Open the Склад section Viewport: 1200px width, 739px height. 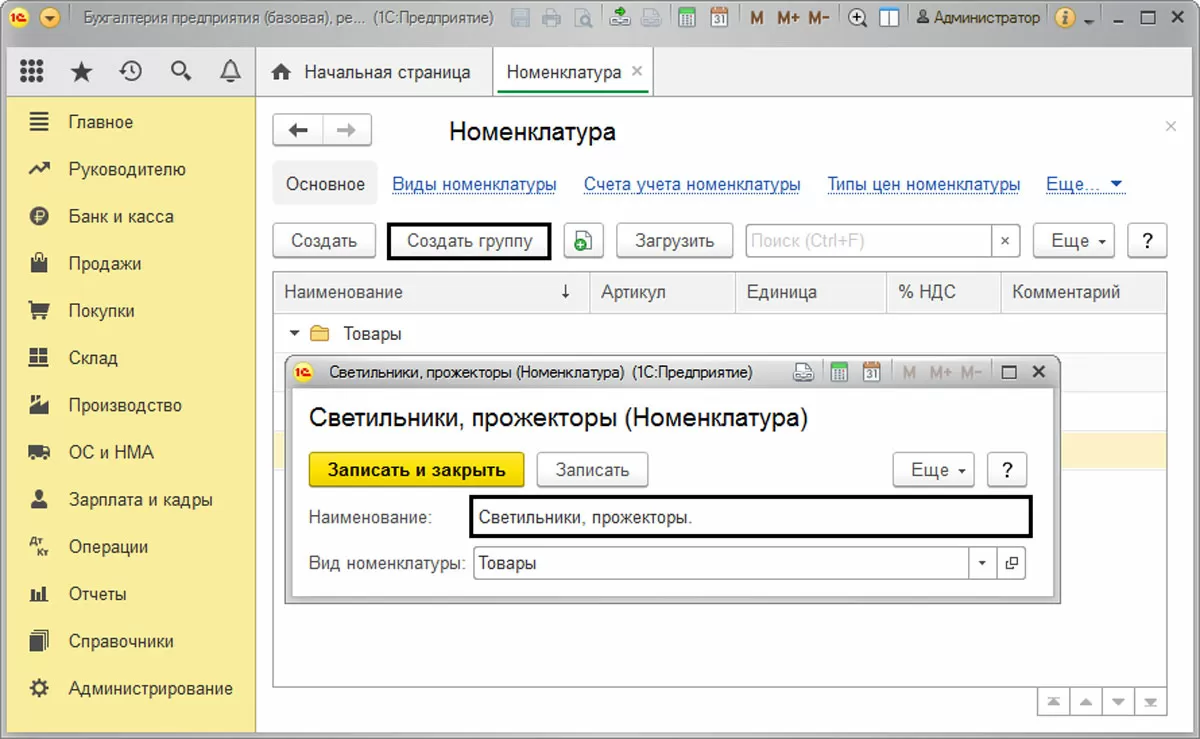coord(93,358)
